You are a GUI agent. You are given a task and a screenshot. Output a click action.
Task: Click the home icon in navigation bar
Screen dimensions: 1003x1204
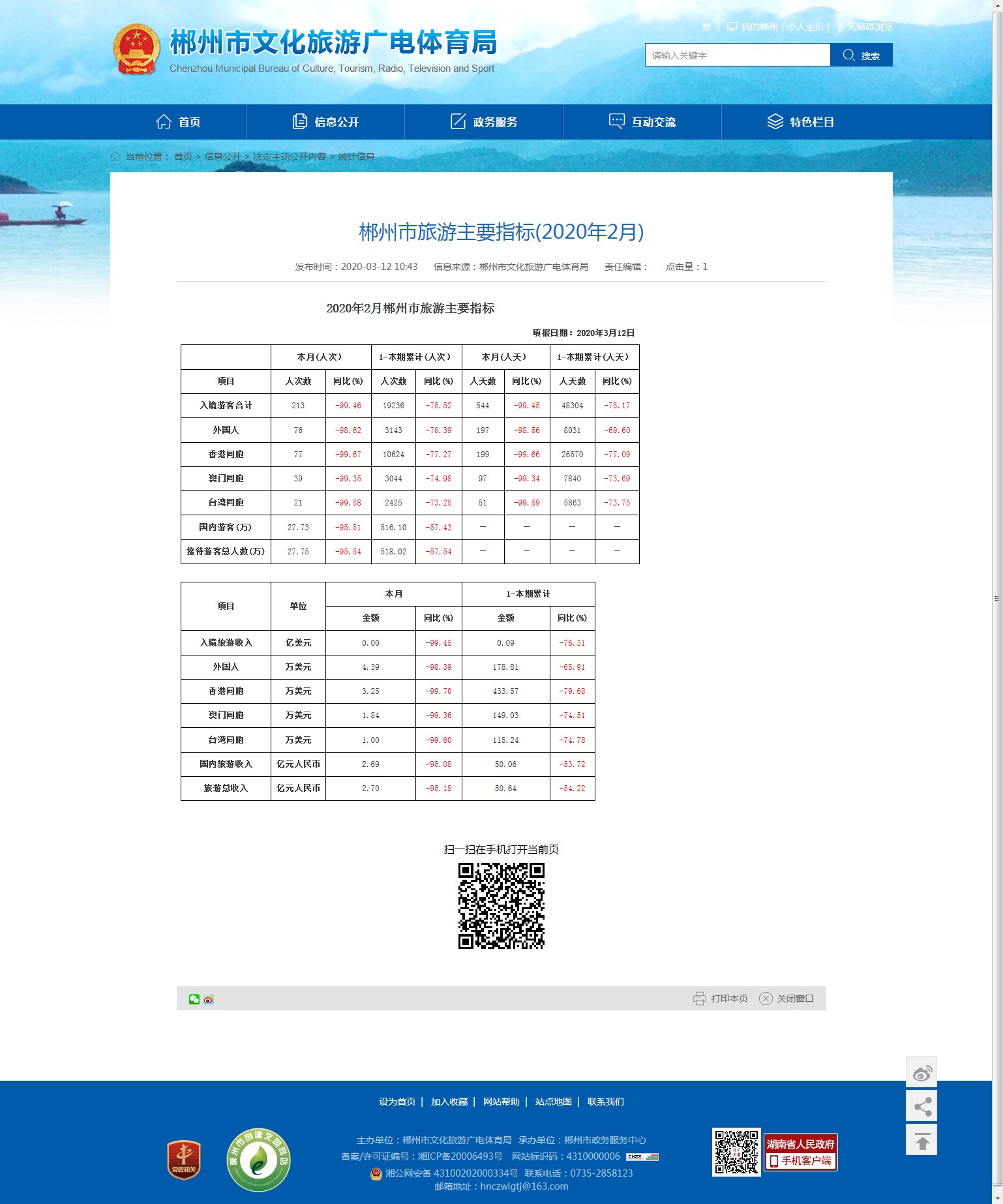click(x=164, y=121)
